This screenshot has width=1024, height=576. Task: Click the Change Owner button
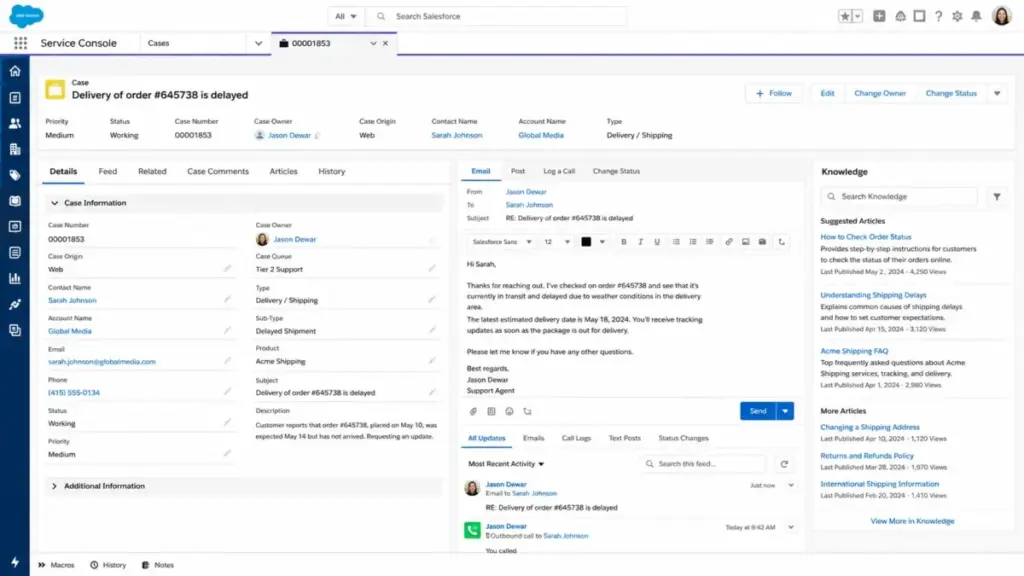point(880,93)
